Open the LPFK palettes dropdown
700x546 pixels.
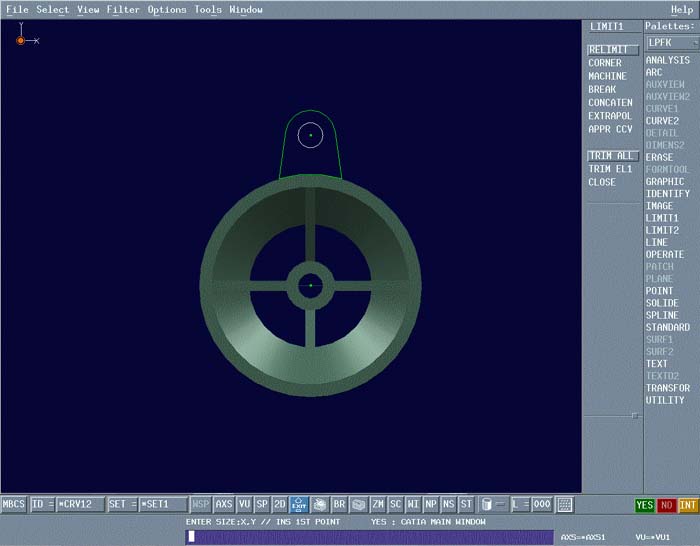671,43
